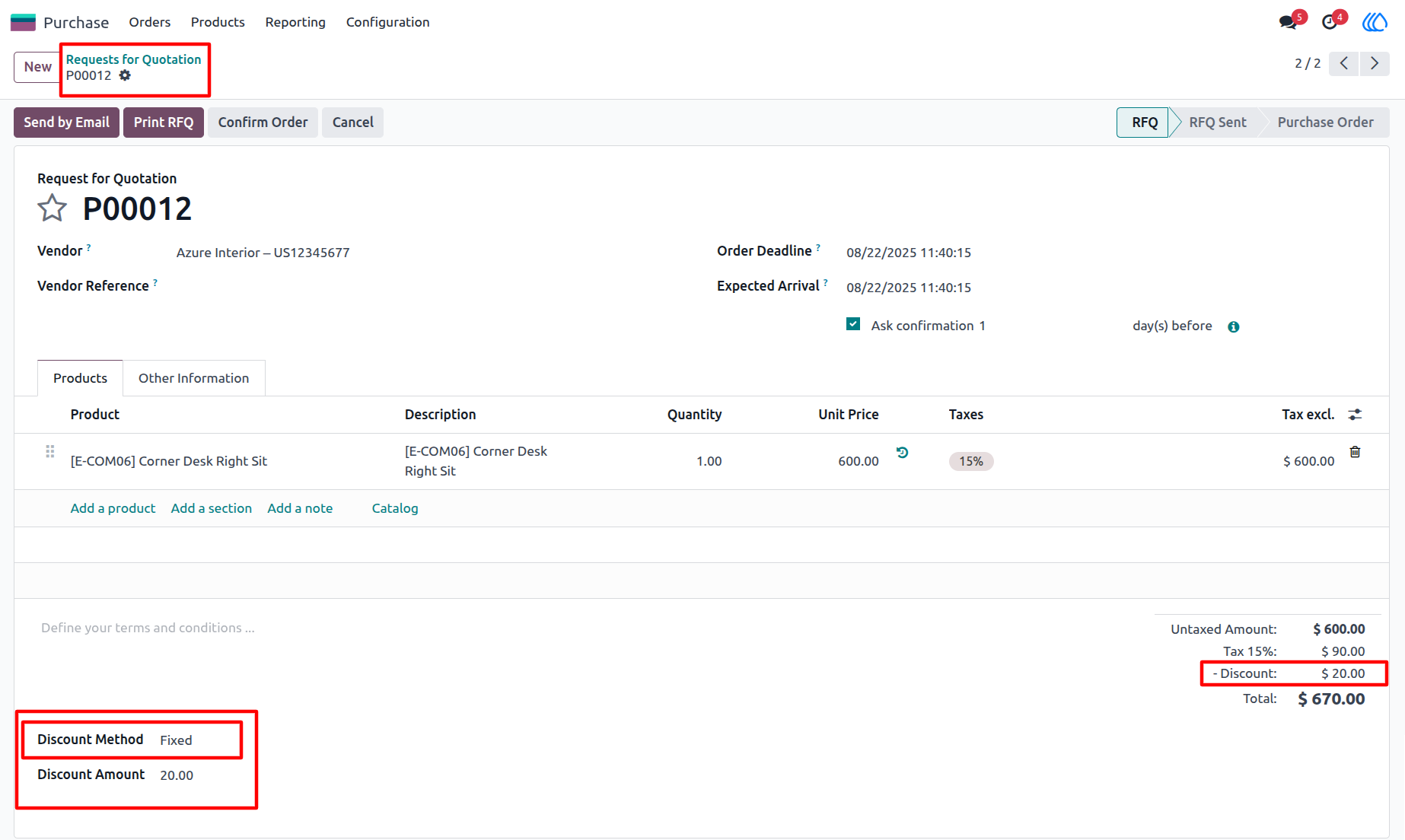Open Requests for Quotation breadcrumb link
The width and height of the screenshot is (1405, 840).
[x=133, y=59]
